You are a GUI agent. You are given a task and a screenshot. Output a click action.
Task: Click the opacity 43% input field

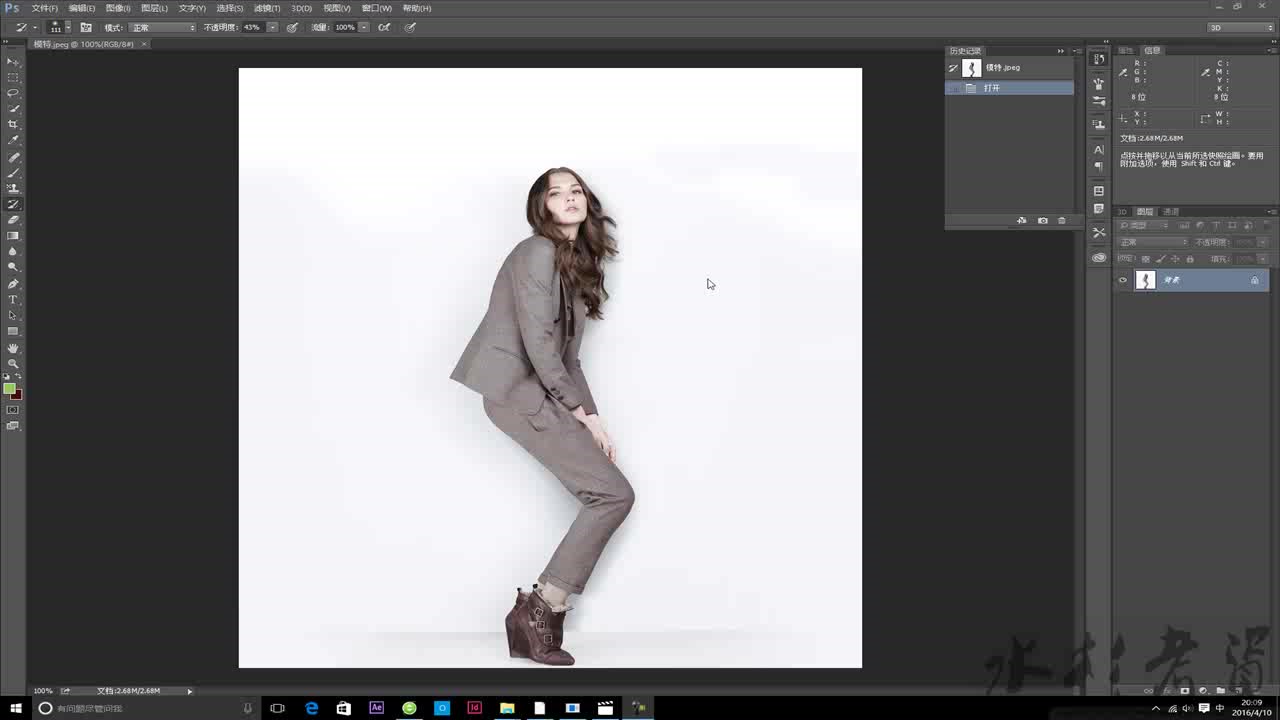click(x=253, y=27)
